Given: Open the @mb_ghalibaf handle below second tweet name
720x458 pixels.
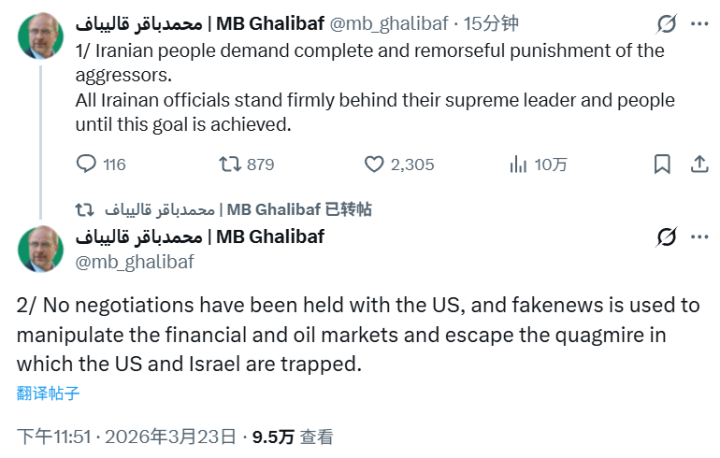Looking at the screenshot, I should coord(134,262).
